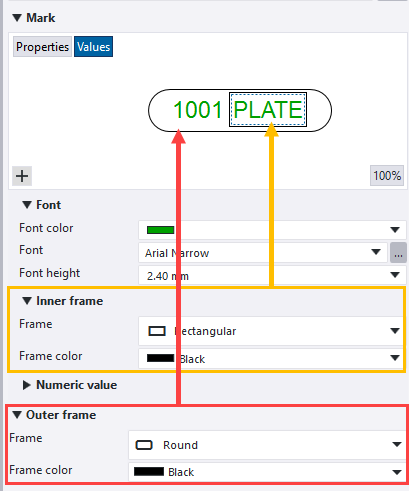Collapse the Font section
Viewport: 409px width, 491px height.
27,205
